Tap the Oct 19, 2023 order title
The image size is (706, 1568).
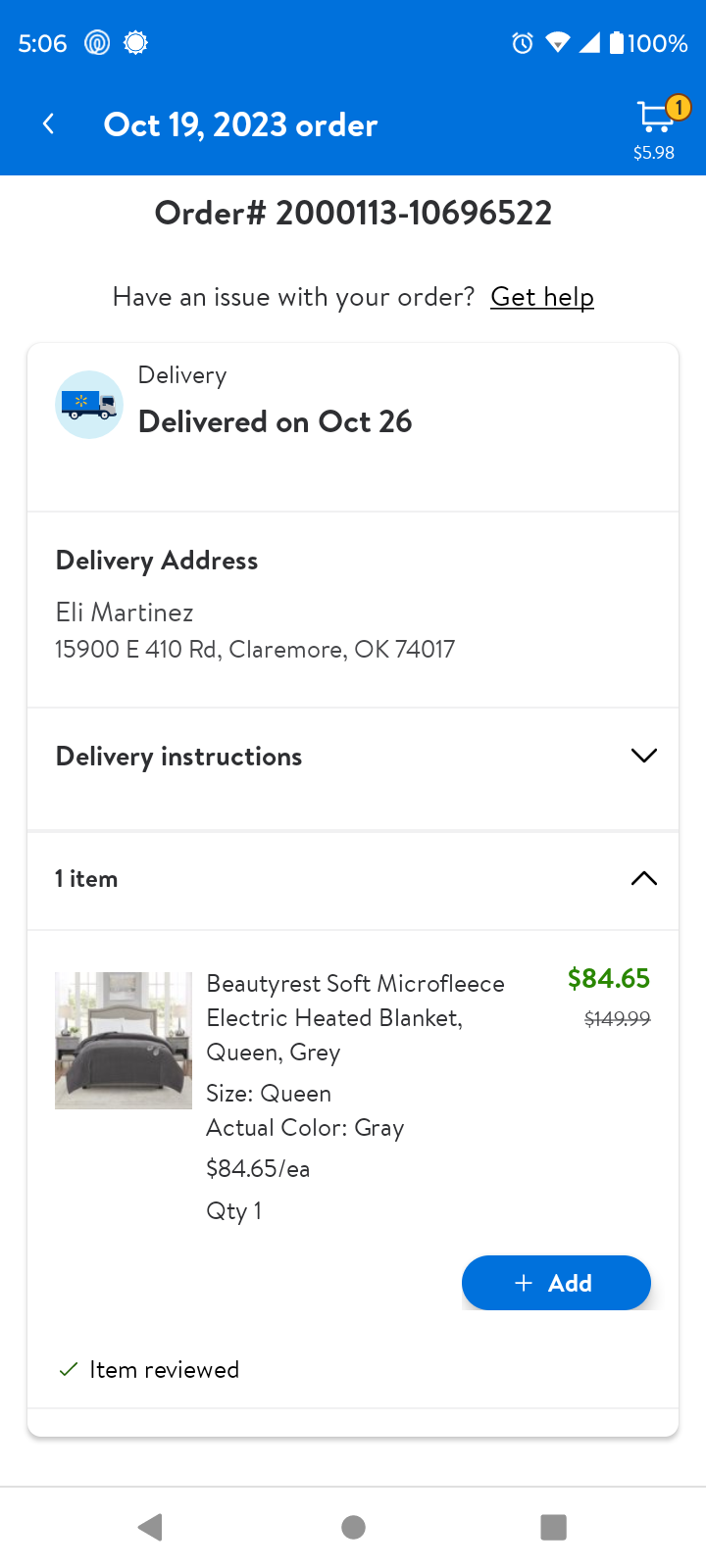pyautogui.click(x=240, y=124)
